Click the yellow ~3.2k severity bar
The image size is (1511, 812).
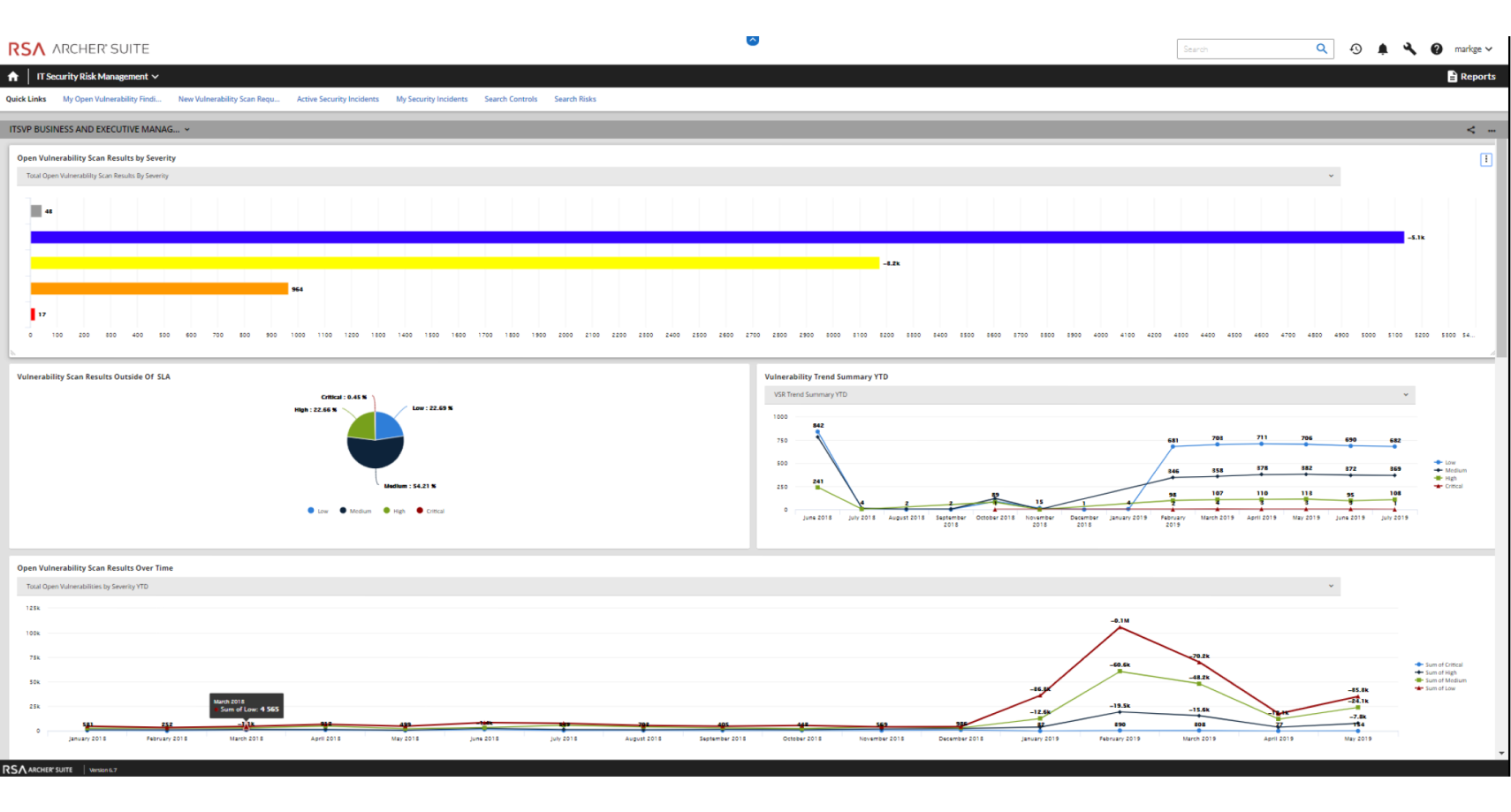[x=455, y=262]
